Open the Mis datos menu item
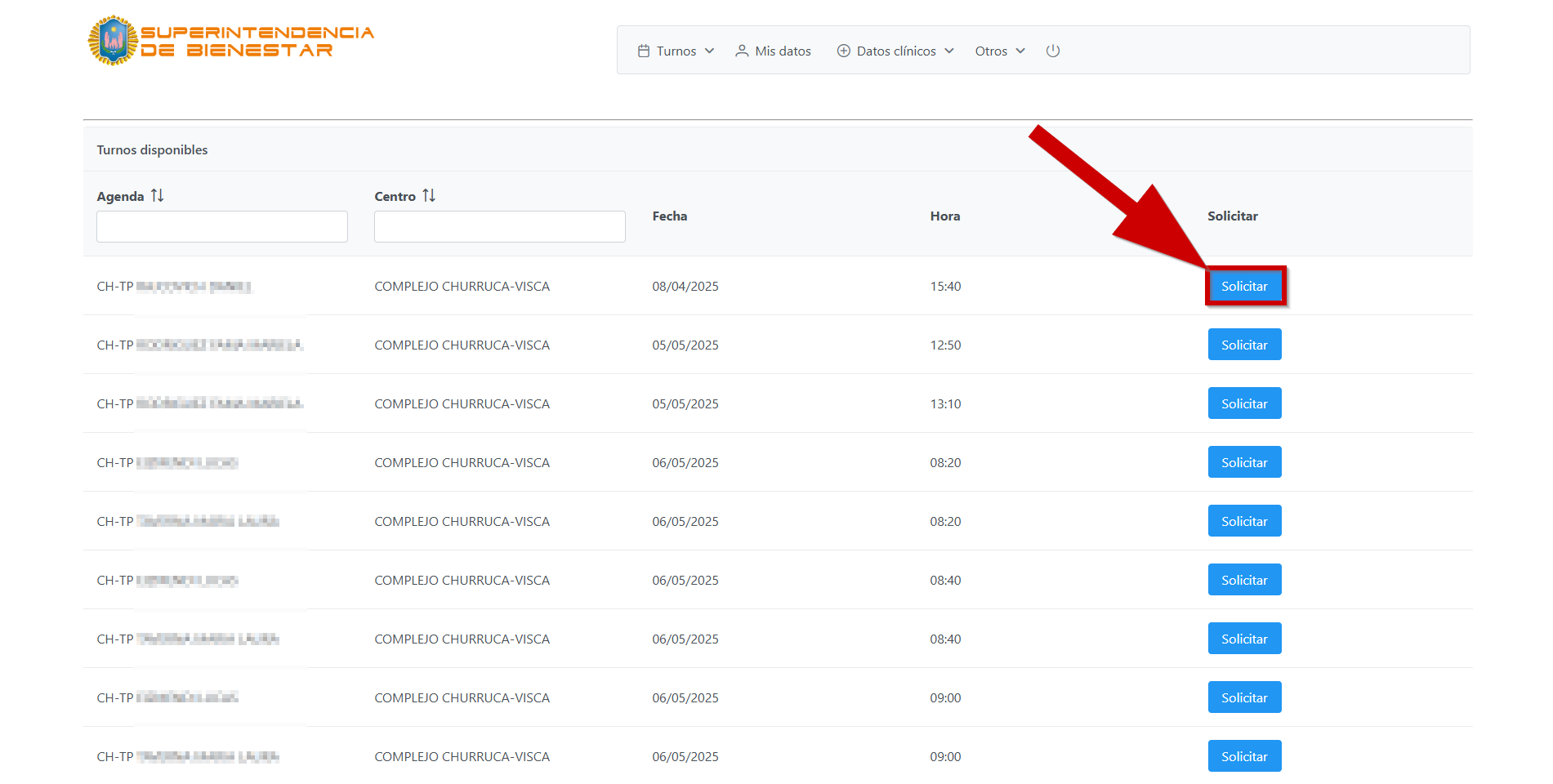This screenshot has height=784, width=1553. pyautogui.click(x=783, y=51)
